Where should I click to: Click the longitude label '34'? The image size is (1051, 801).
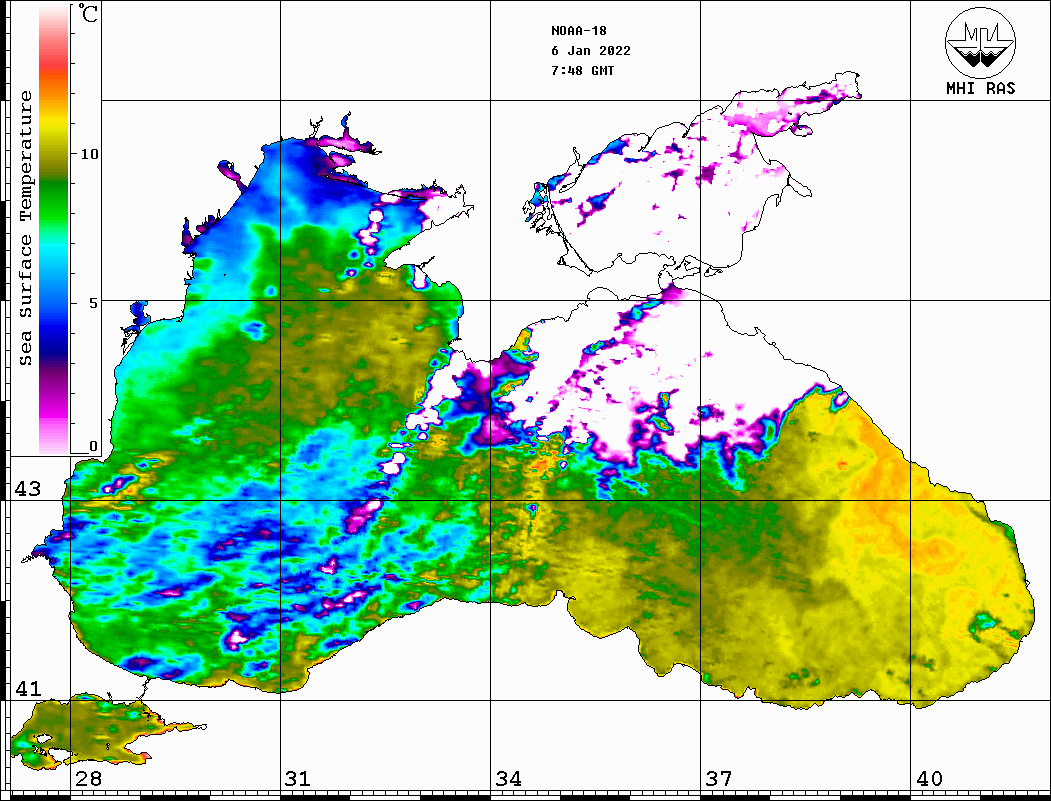[x=508, y=778]
